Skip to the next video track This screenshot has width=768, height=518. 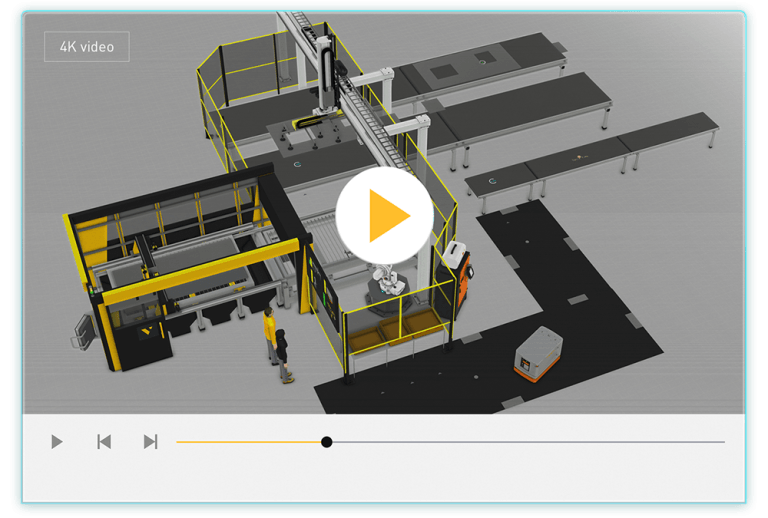(150, 442)
